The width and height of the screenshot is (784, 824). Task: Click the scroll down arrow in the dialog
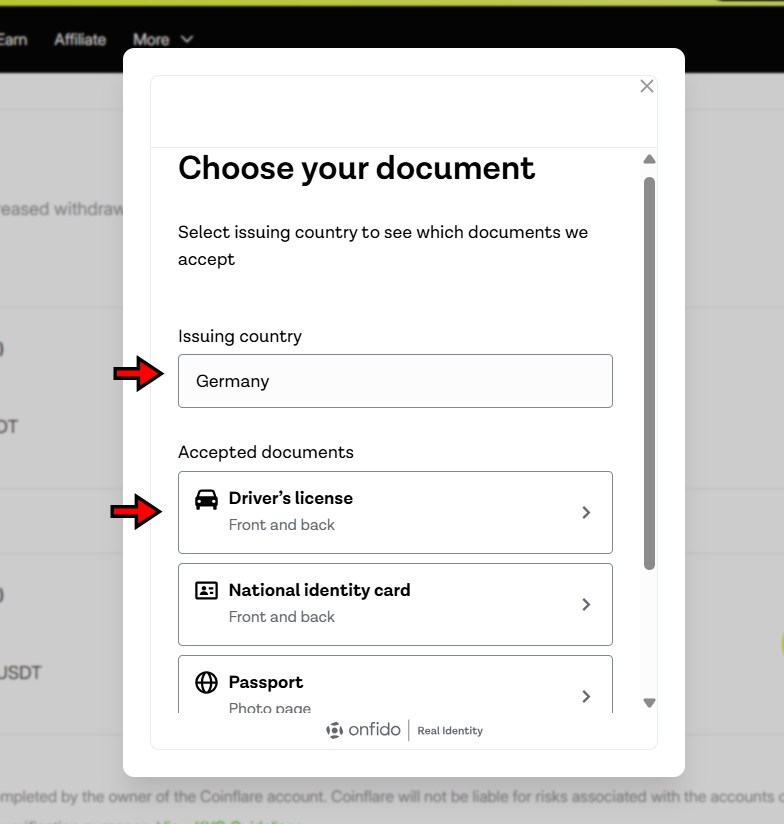pos(649,703)
